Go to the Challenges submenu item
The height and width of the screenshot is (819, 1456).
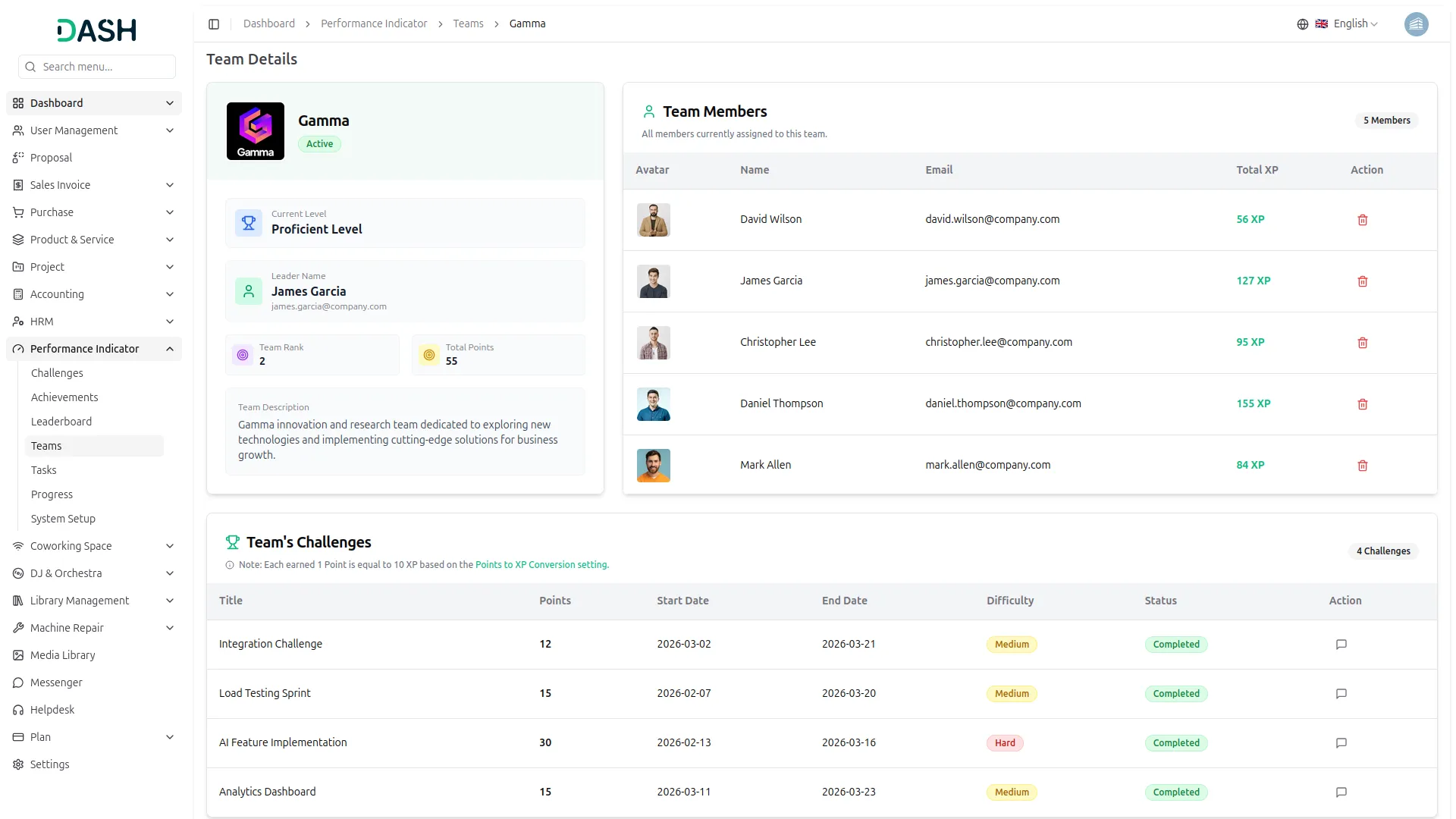(57, 373)
